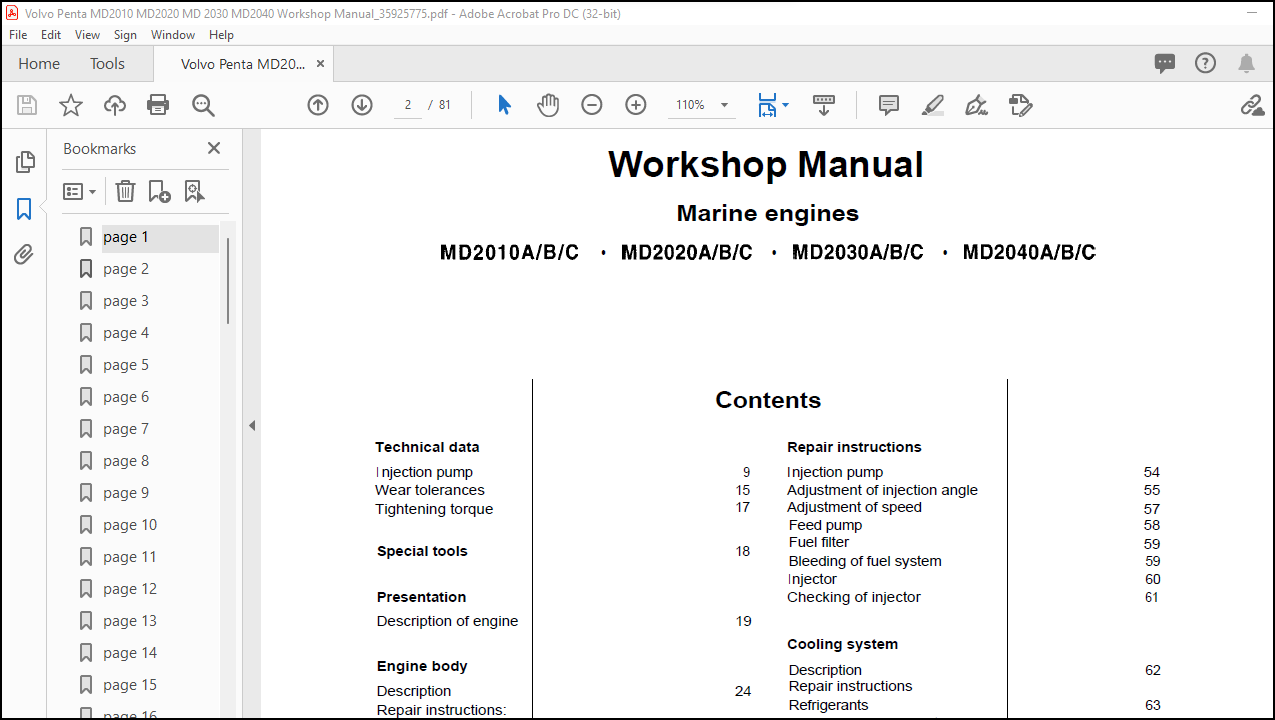This screenshot has width=1275, height=720.
Task: Open the Window menu
Action: click(x=173, y=34)
